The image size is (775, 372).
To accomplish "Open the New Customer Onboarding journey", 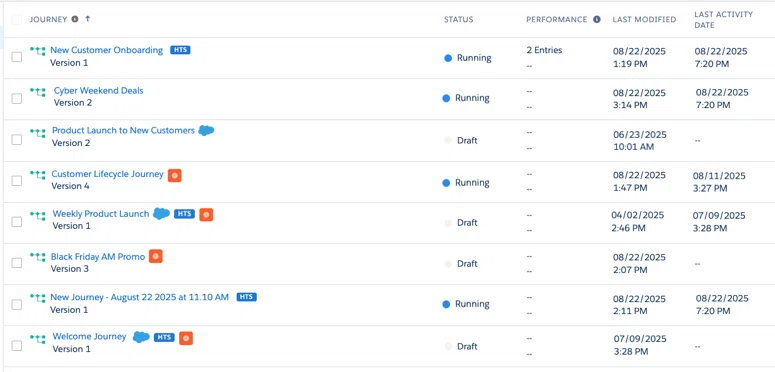I will click(x=106, y=50).
